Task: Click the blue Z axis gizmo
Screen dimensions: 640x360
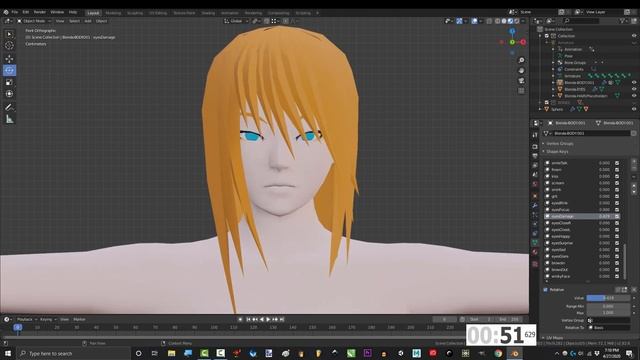Action: tap(512, 31)
